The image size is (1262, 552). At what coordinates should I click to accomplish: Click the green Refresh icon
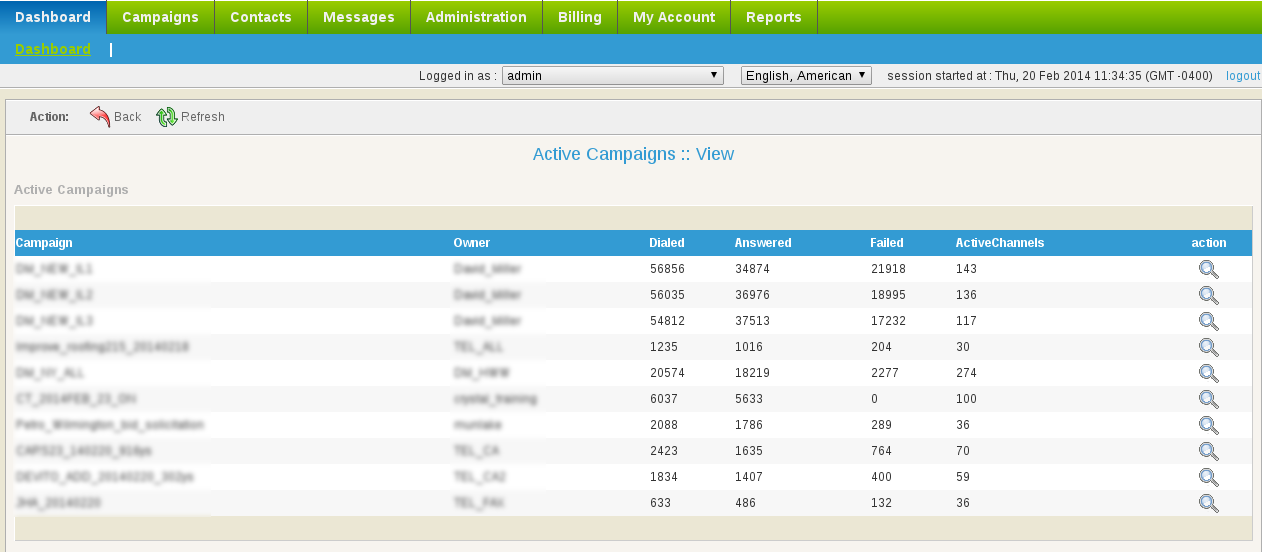coord(167,117)
